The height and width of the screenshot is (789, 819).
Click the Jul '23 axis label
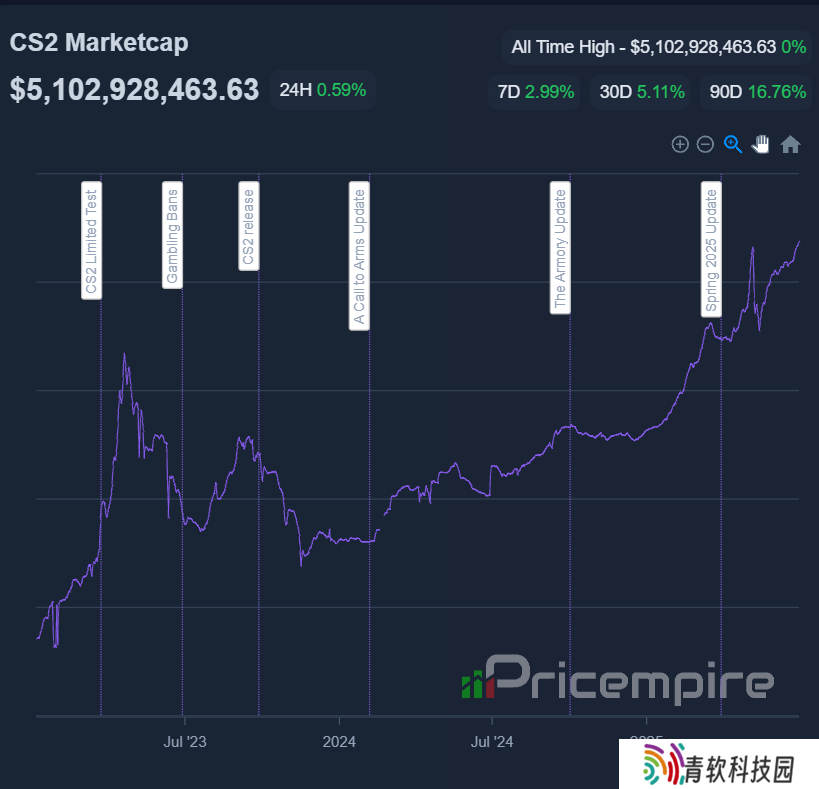(x=184, y=741)
